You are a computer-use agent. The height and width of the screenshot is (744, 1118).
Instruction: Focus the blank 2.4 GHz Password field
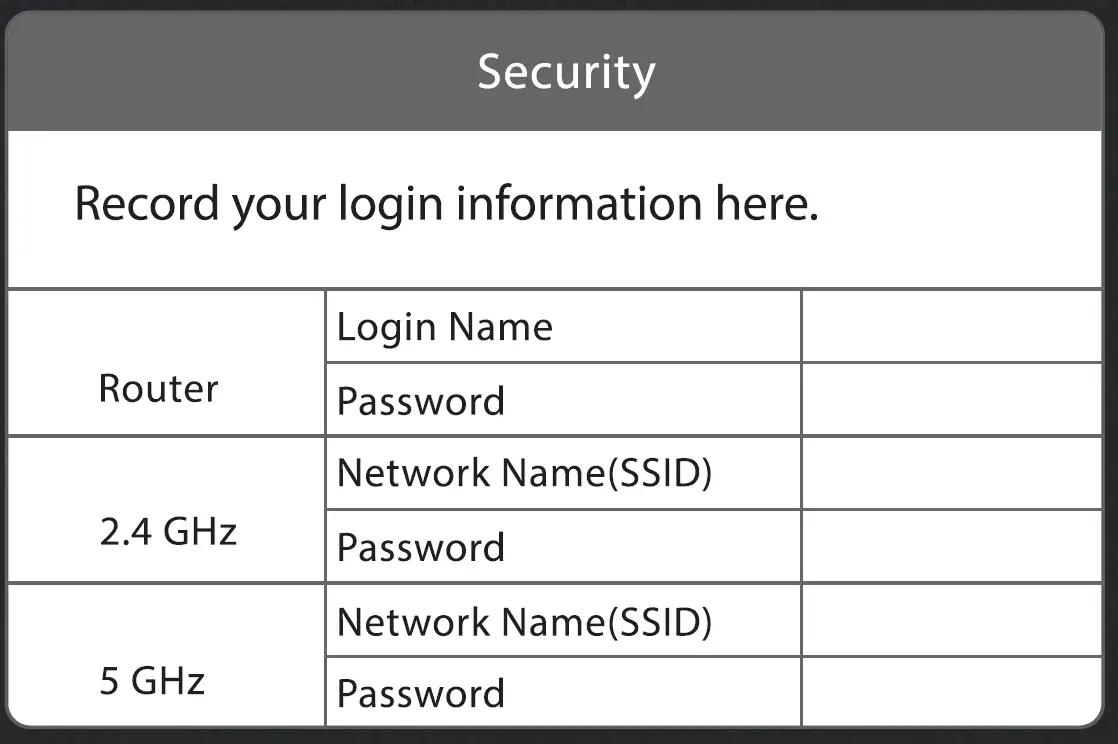click(951, 546)
